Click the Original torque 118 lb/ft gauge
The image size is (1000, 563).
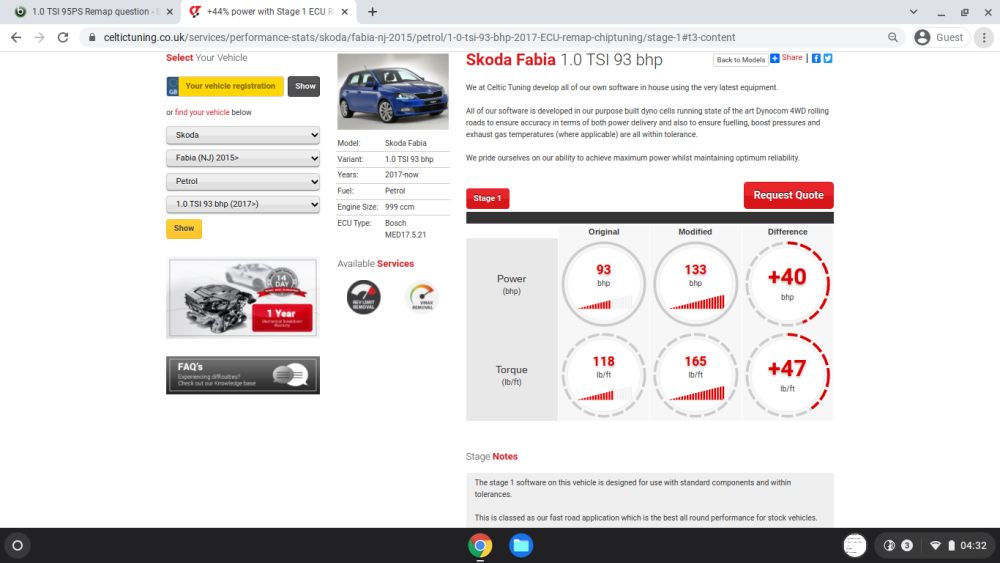(603, 376)
